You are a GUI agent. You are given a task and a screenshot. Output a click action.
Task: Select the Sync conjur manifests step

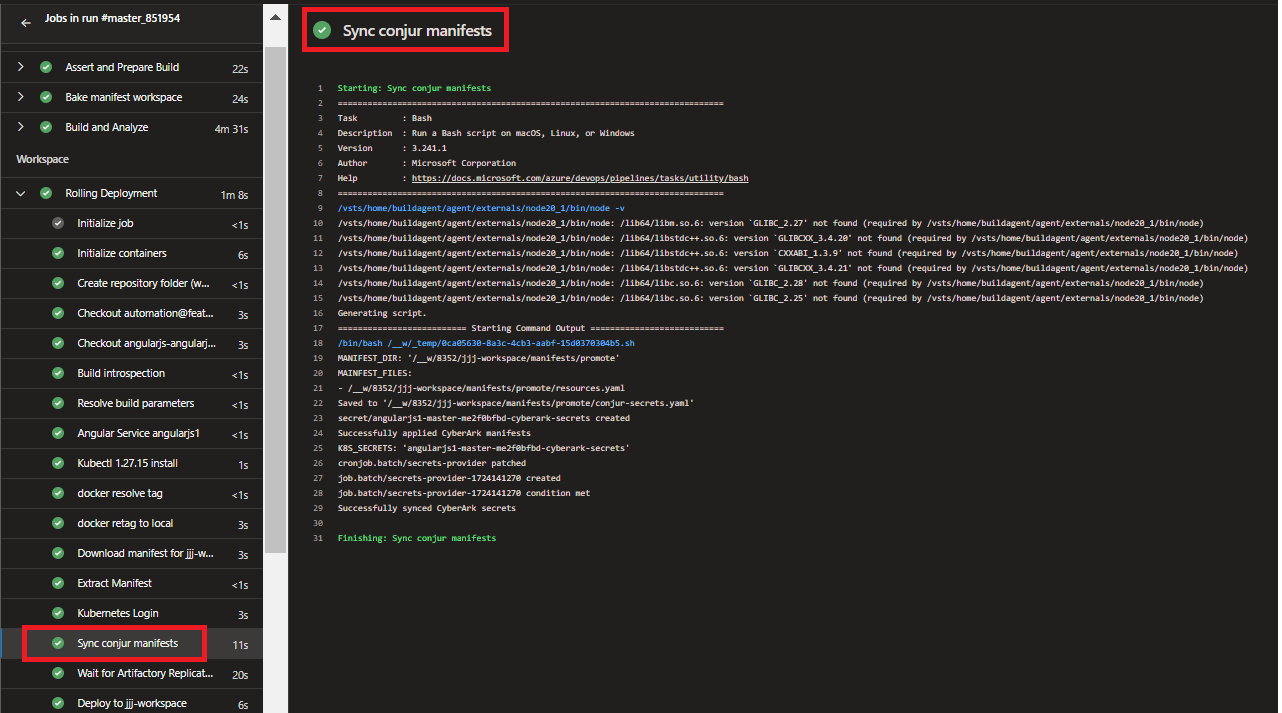pyautogui.click(x=127, y=643)
